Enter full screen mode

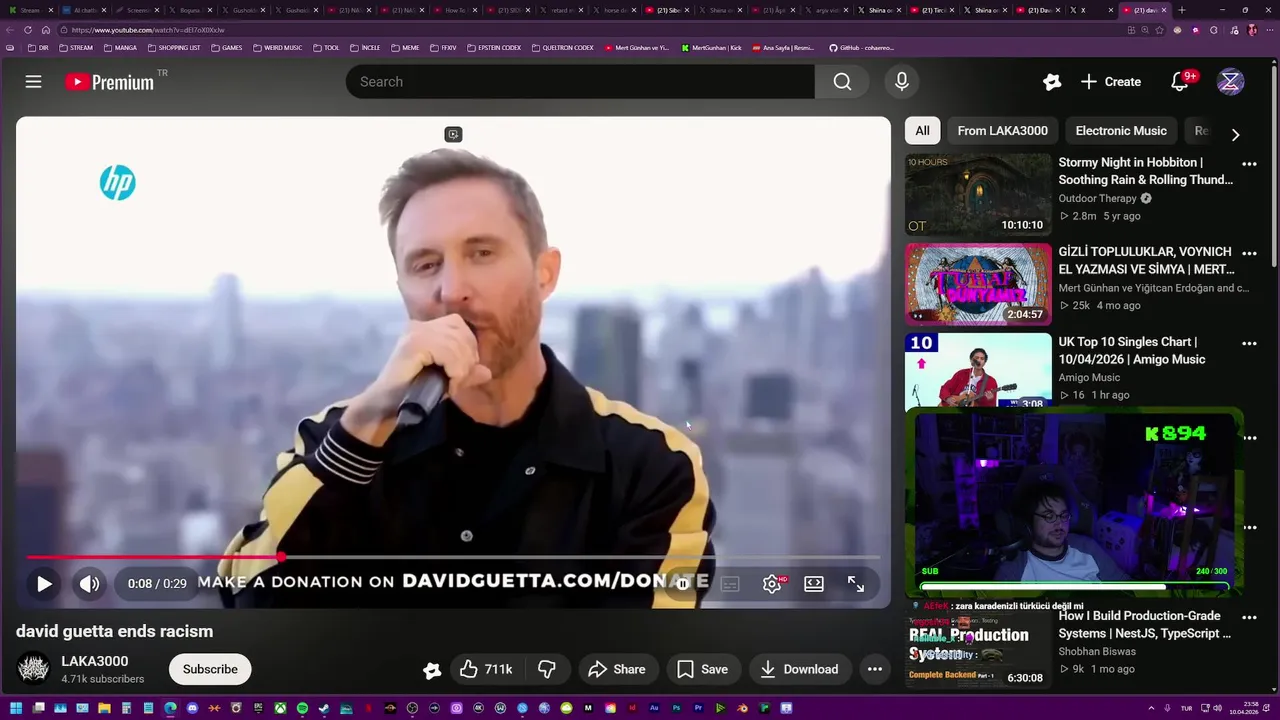click(856, 584)
